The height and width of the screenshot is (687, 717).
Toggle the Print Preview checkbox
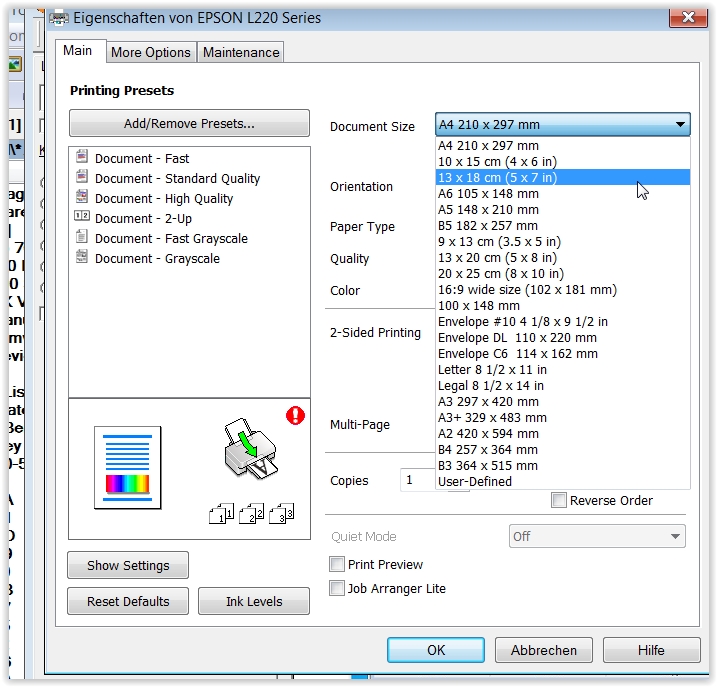pyautogui.click(x=338, y=565)
